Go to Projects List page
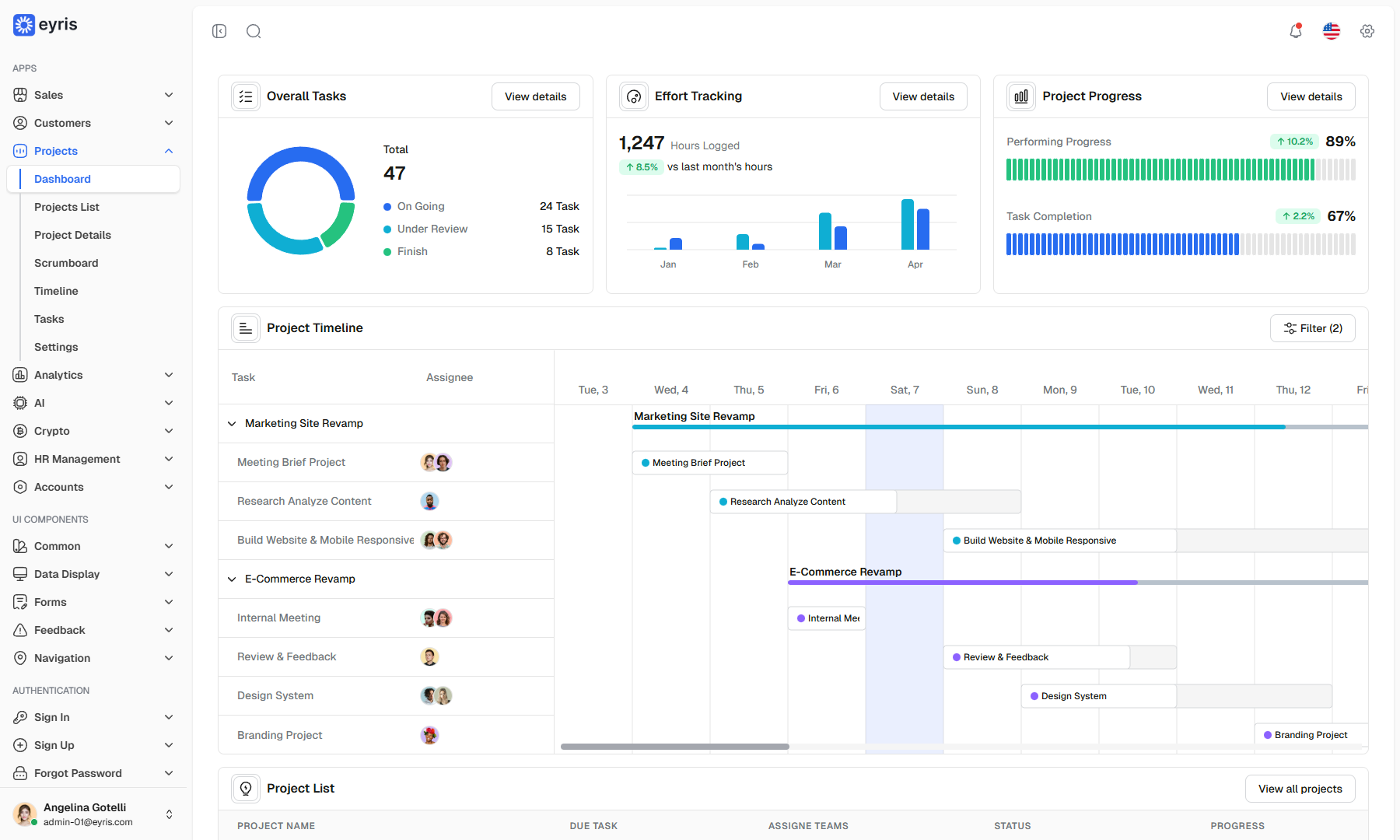Screen dimensions: 1400x840 tap(67, 207)
